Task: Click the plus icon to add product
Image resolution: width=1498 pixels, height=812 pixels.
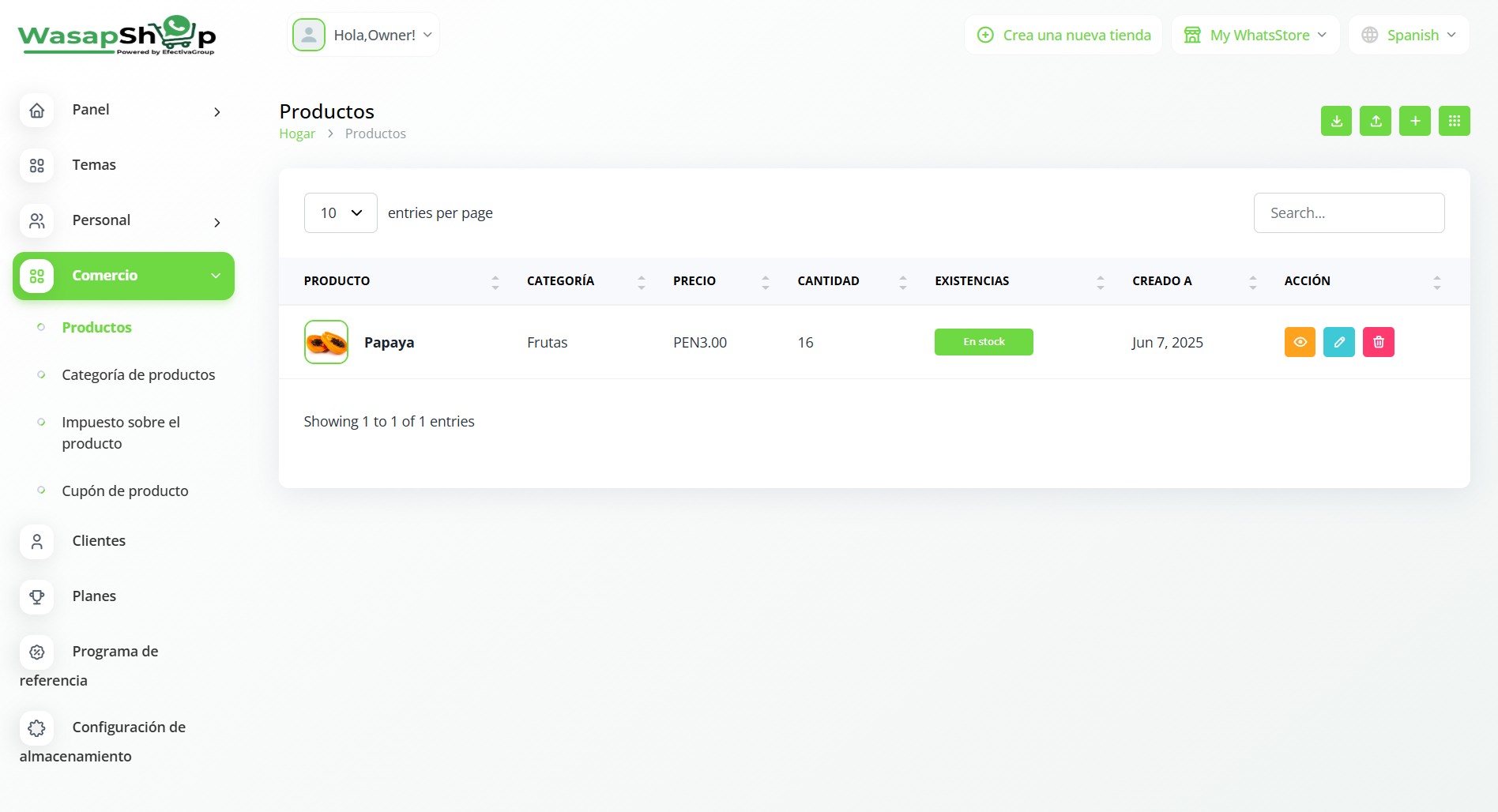Action: click(x=1415, y=121)
